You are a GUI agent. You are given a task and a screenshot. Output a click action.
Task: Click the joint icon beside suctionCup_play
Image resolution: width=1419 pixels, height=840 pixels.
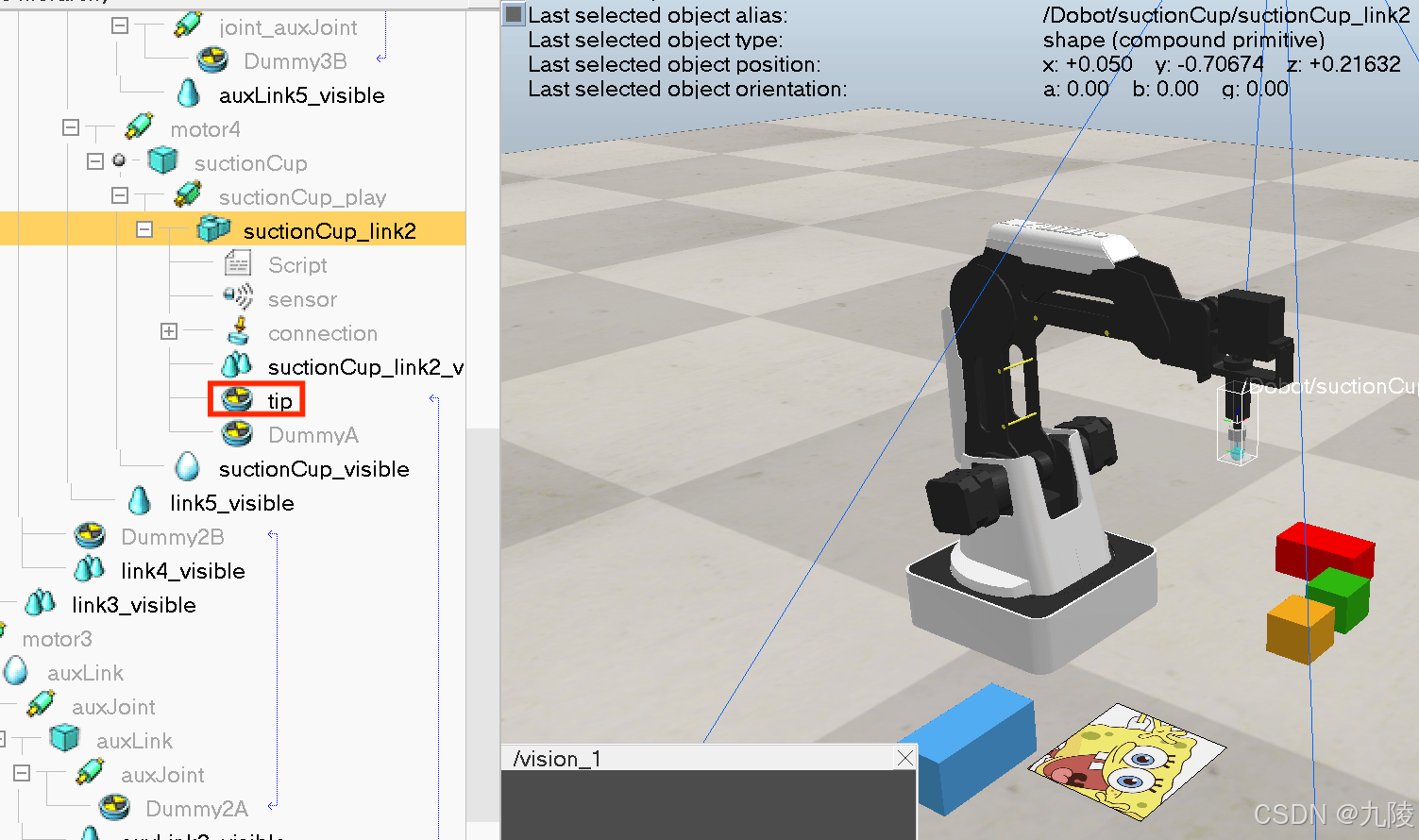tap(188, 196)
